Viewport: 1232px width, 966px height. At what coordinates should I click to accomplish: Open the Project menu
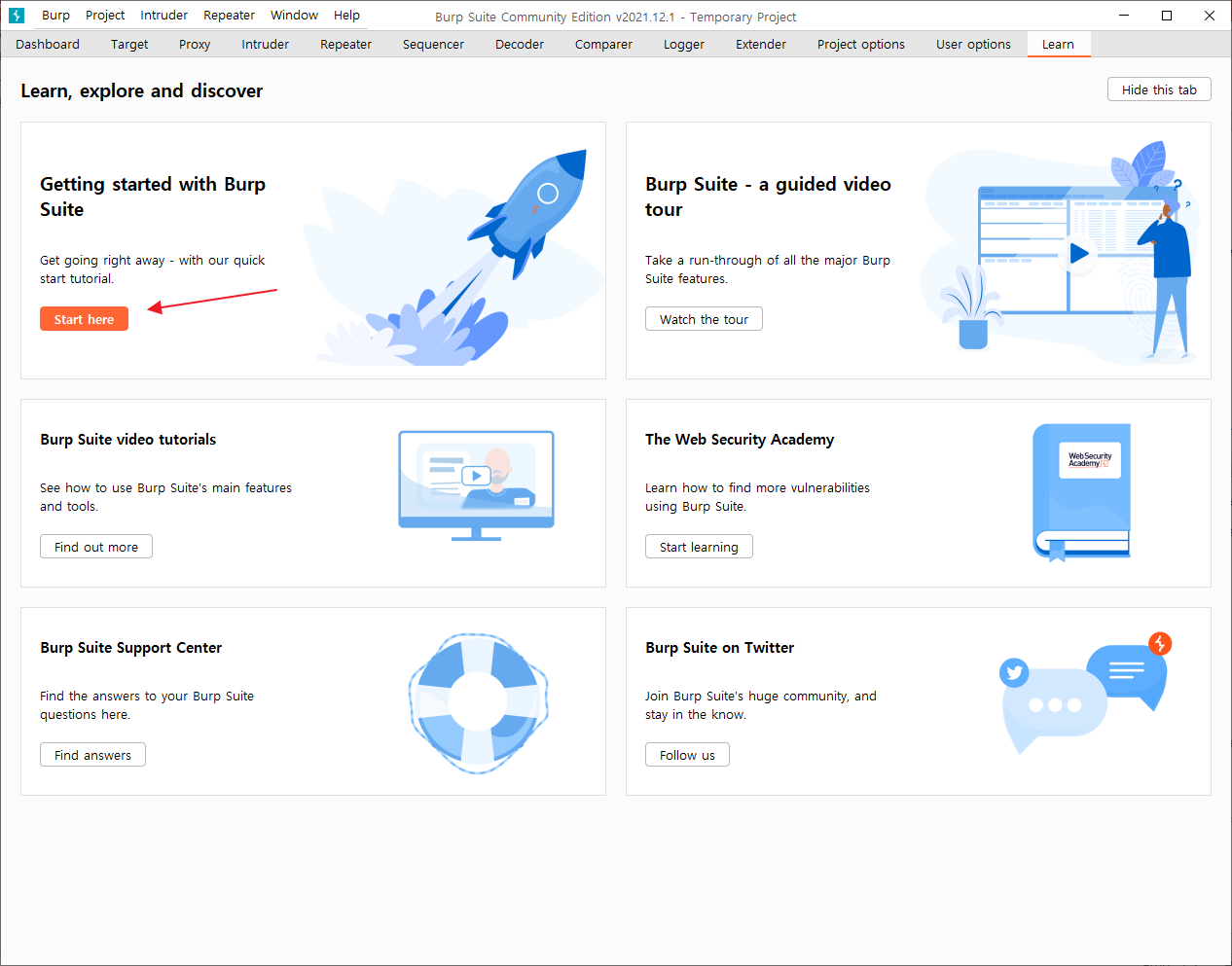pos(105,16)
